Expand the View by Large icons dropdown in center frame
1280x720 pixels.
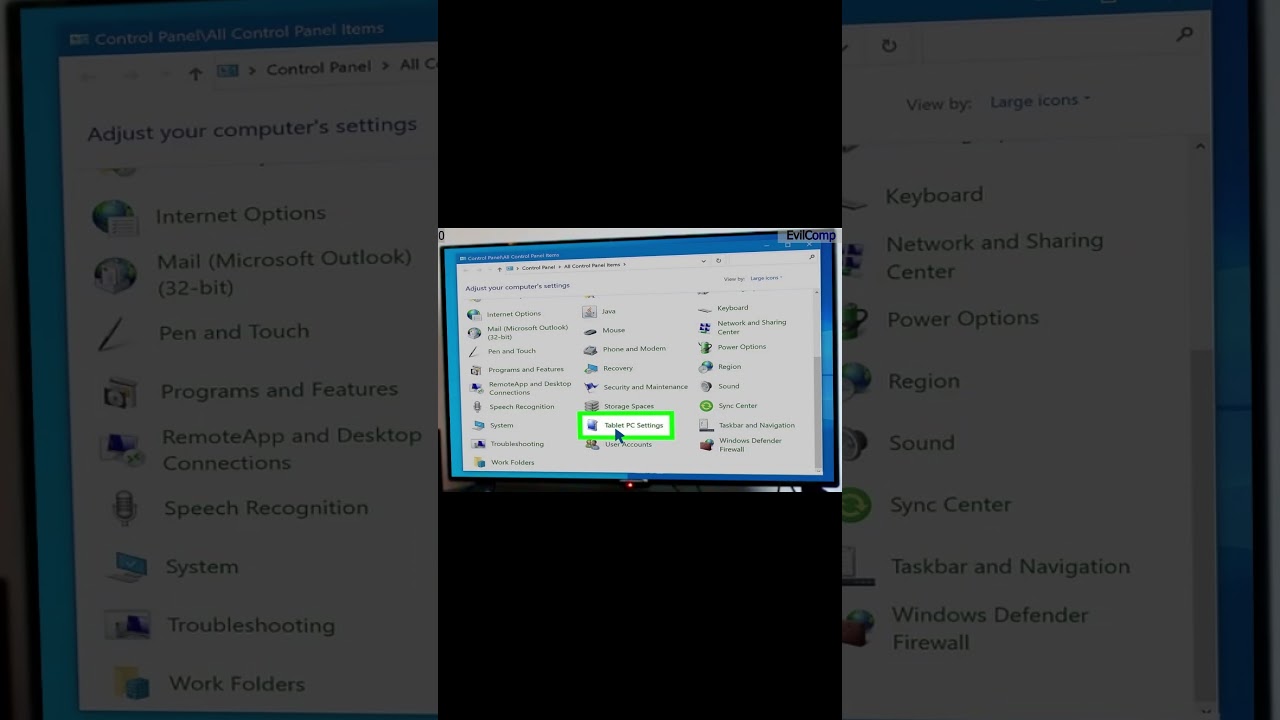766,278
